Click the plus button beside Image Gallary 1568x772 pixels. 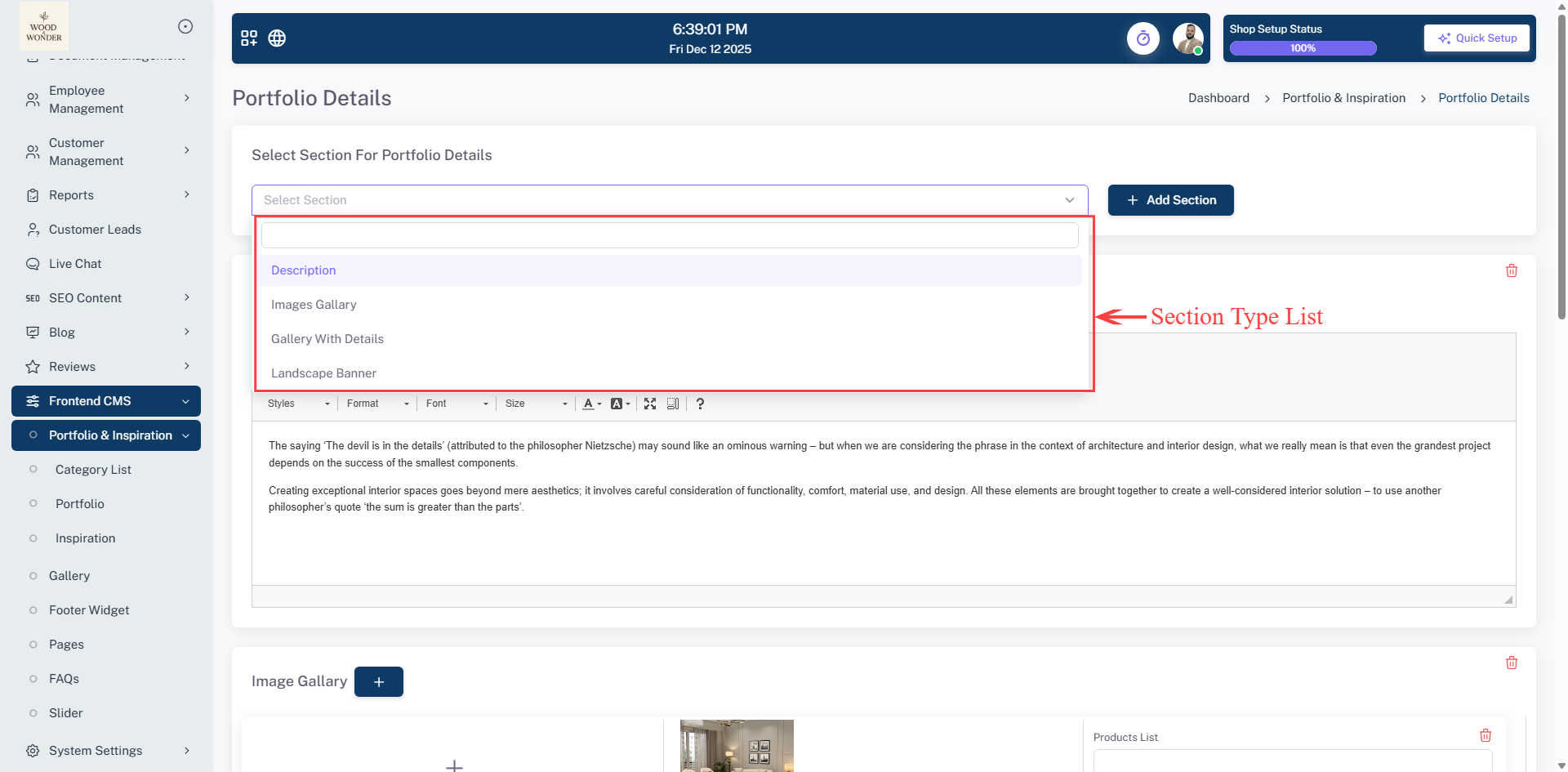click(379, 682)
